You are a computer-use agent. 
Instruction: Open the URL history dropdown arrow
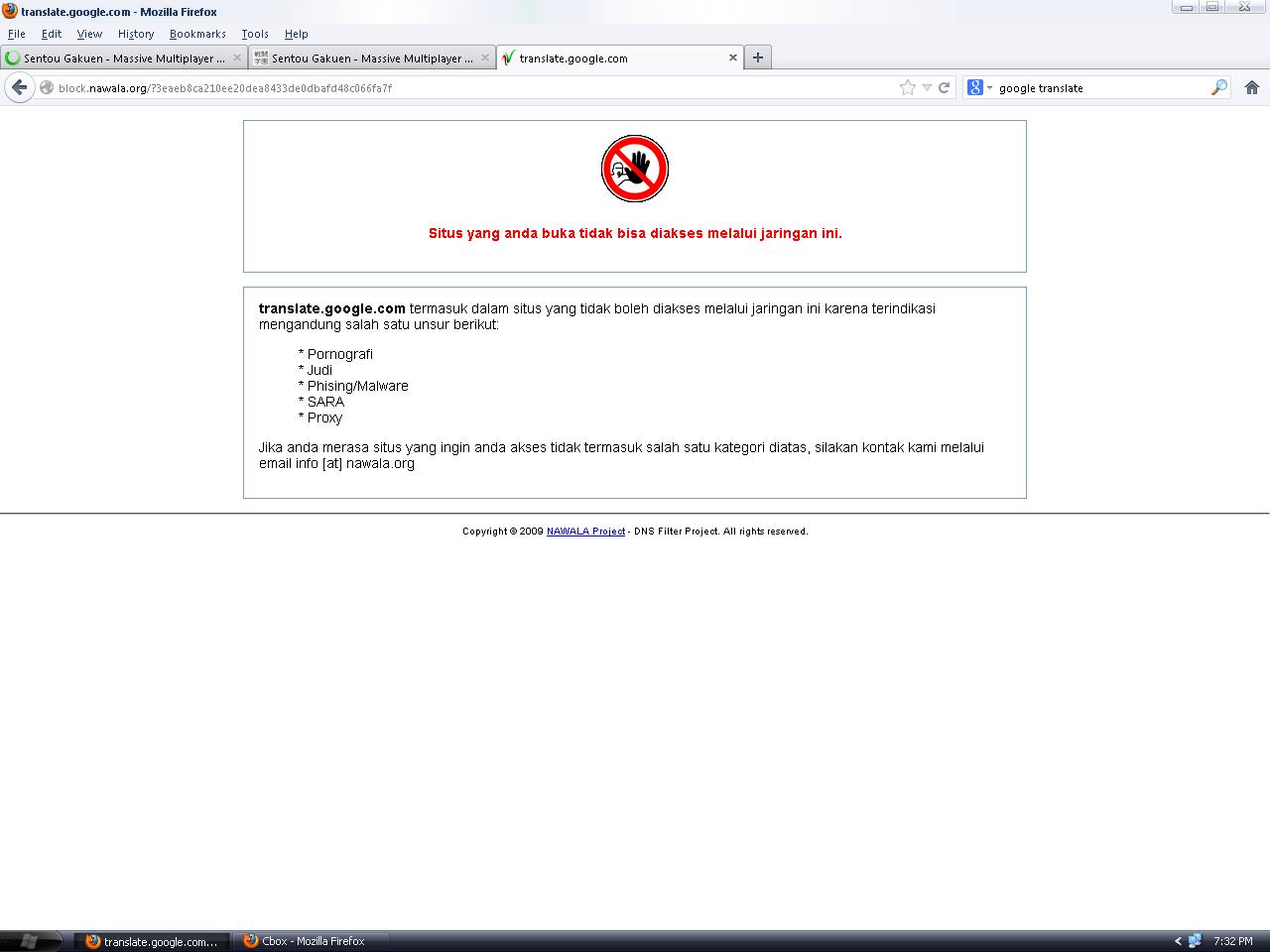pos(927,87)
